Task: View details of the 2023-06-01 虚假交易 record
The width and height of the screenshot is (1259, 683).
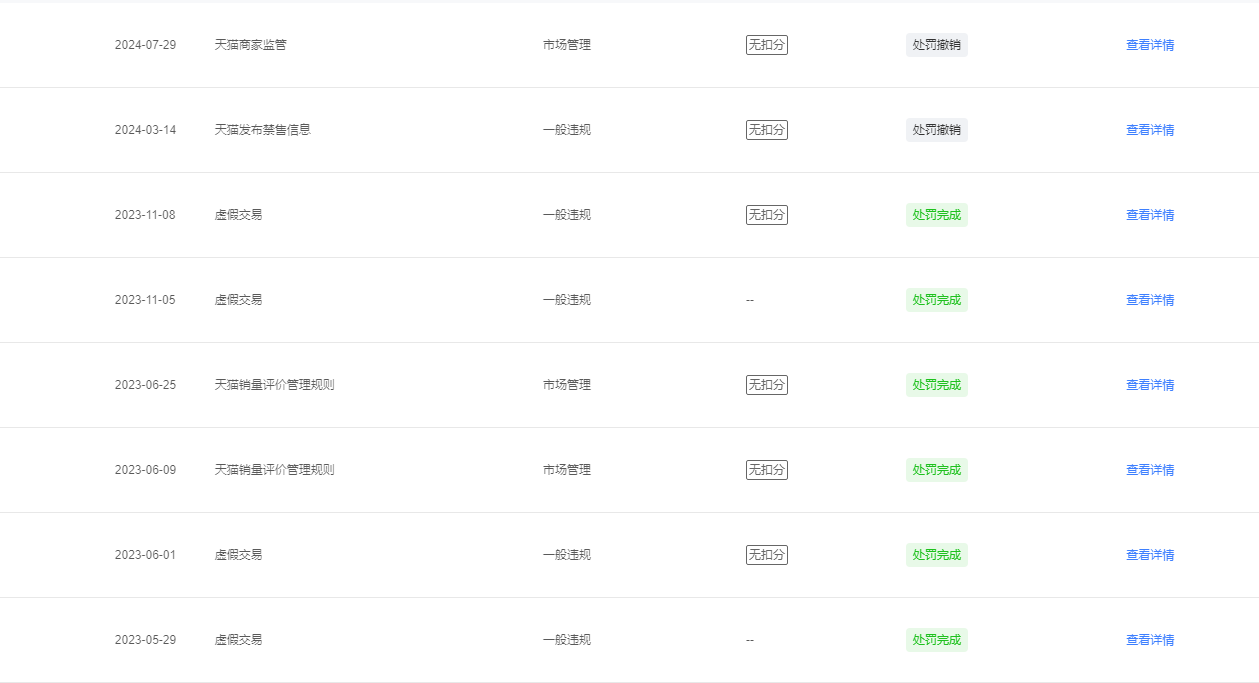Action: pos(1150,555)
